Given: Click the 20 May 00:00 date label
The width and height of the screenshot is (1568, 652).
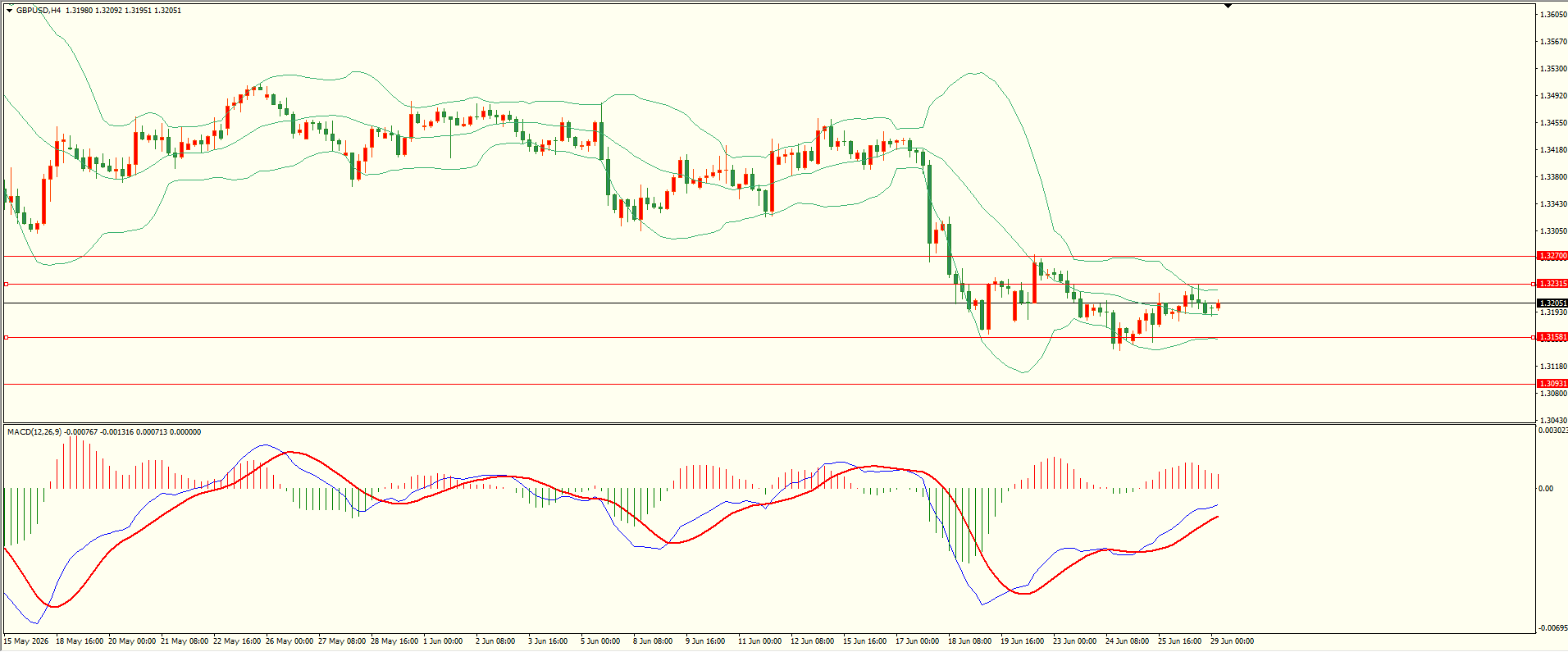Looking at the screenshot, I should pyautogui.click(x=132, y=641).
